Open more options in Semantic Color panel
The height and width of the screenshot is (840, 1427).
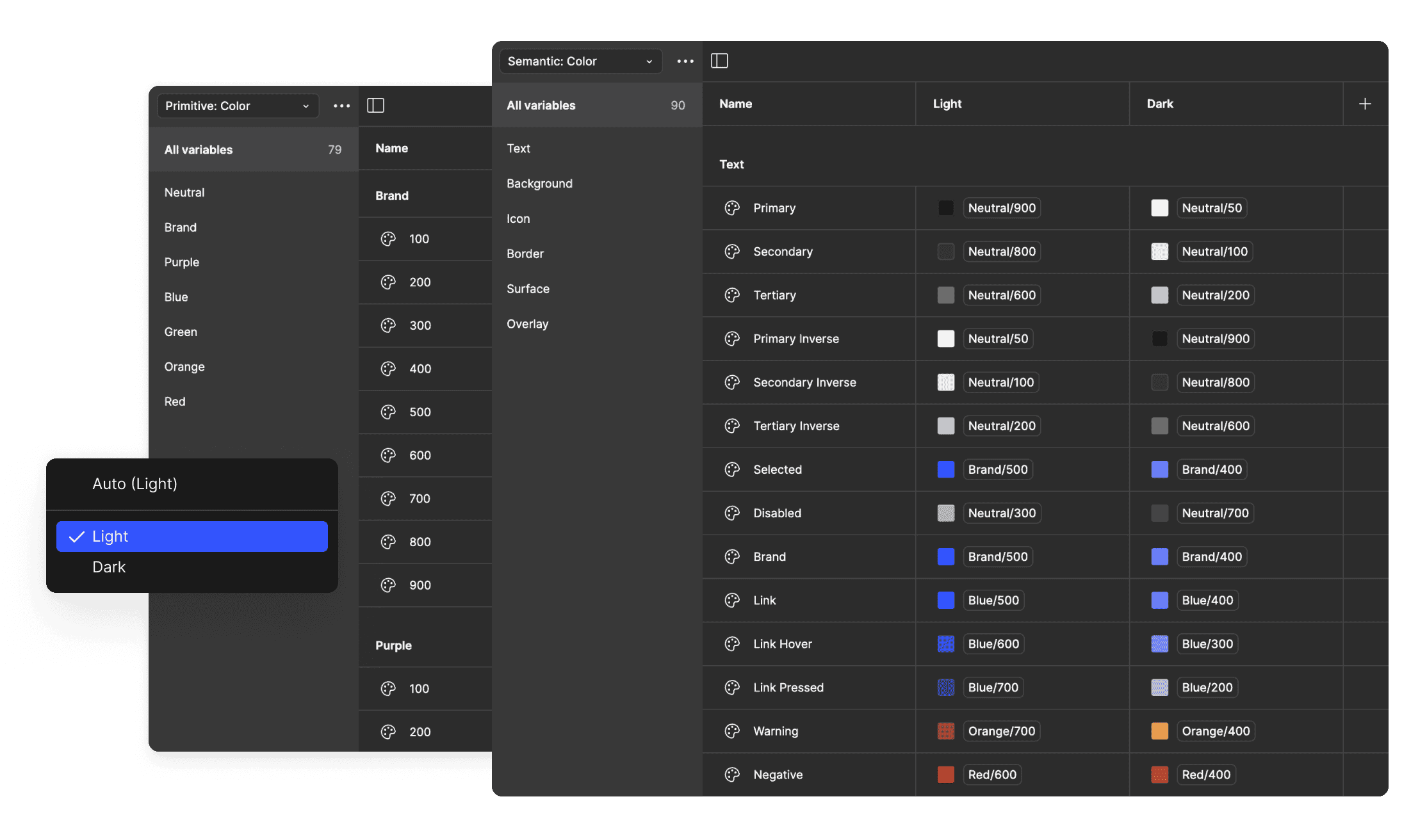pos(685,61)
